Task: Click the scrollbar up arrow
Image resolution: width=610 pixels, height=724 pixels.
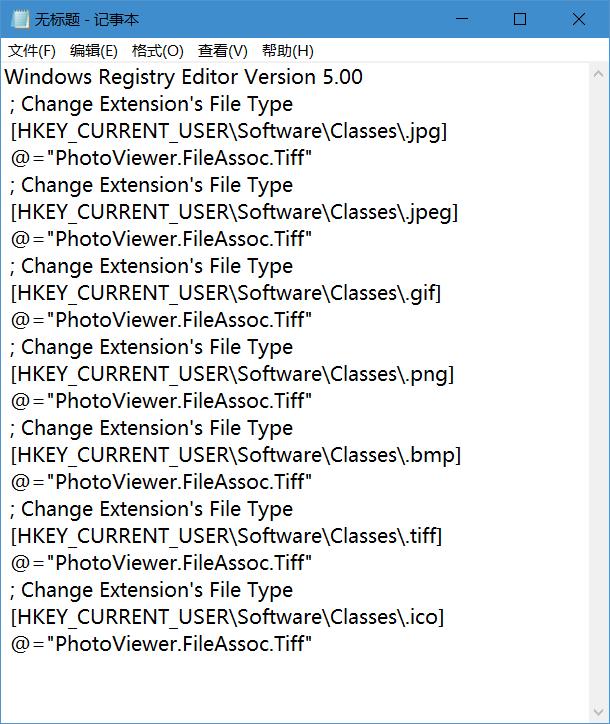Action: coord(598,74)
